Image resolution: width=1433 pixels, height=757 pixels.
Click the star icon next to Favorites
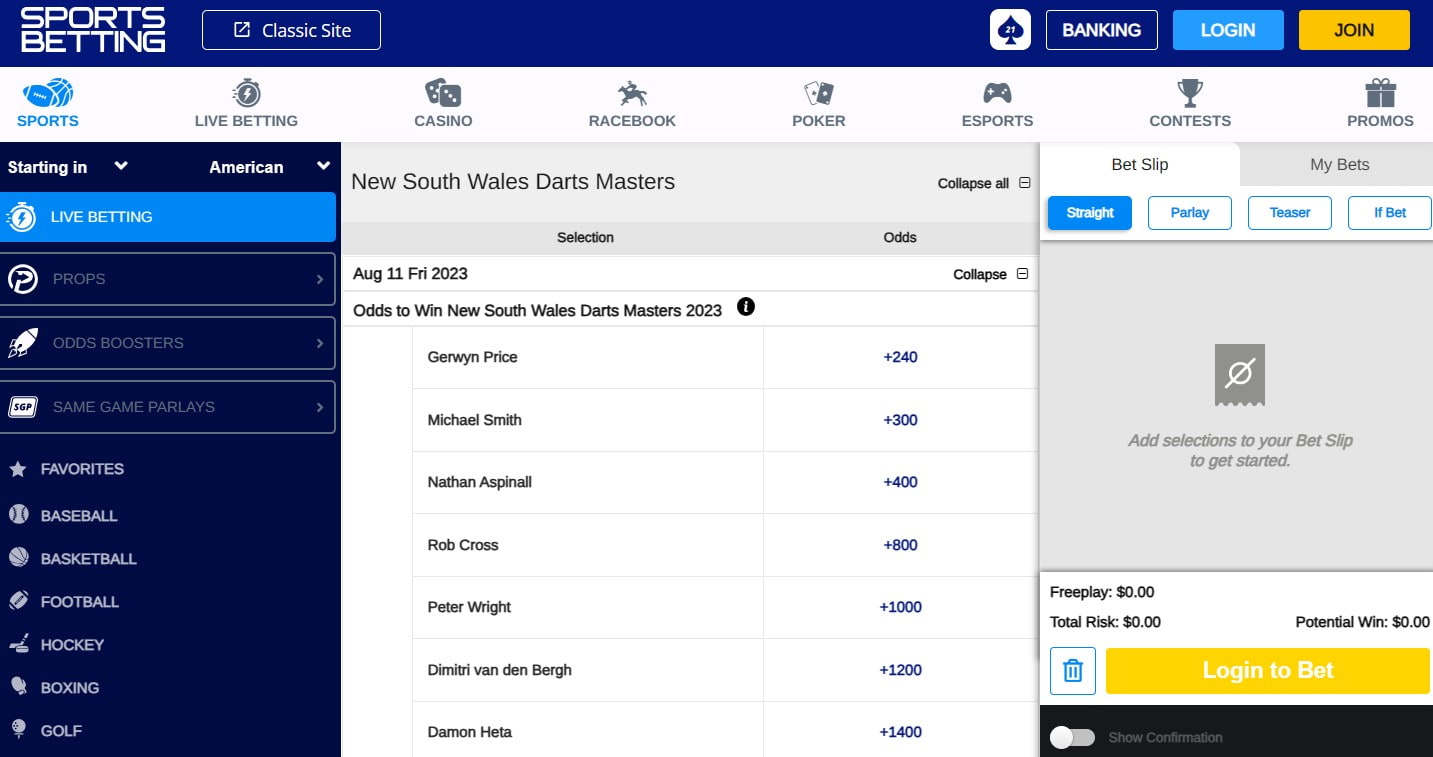point(18,469)
